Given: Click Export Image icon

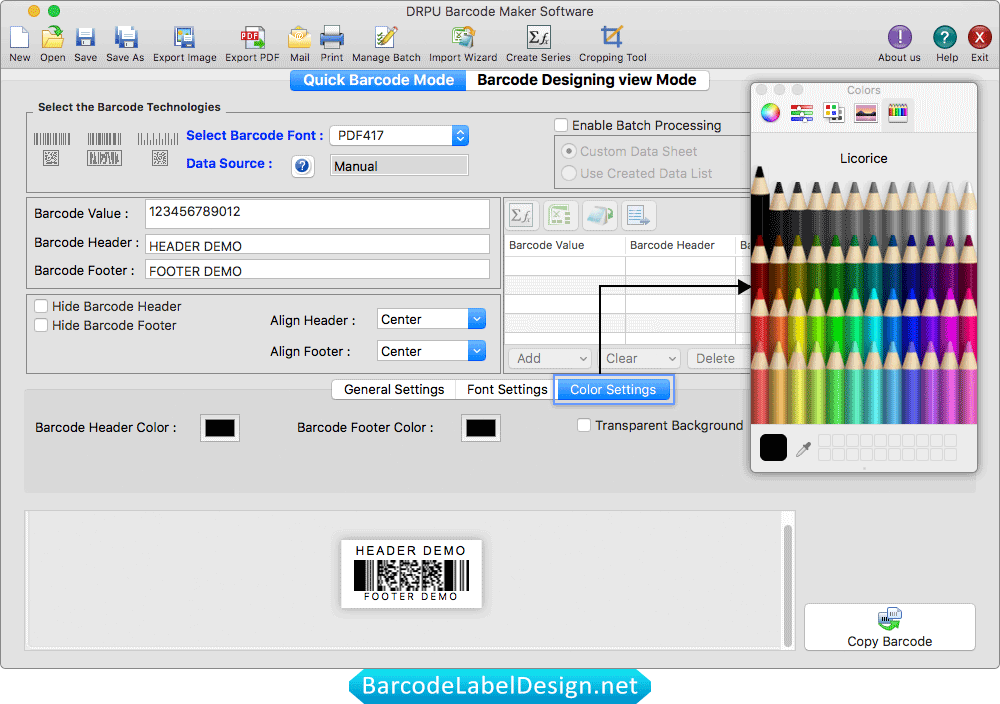Looking at the screenshot, I should coord(184,38).
